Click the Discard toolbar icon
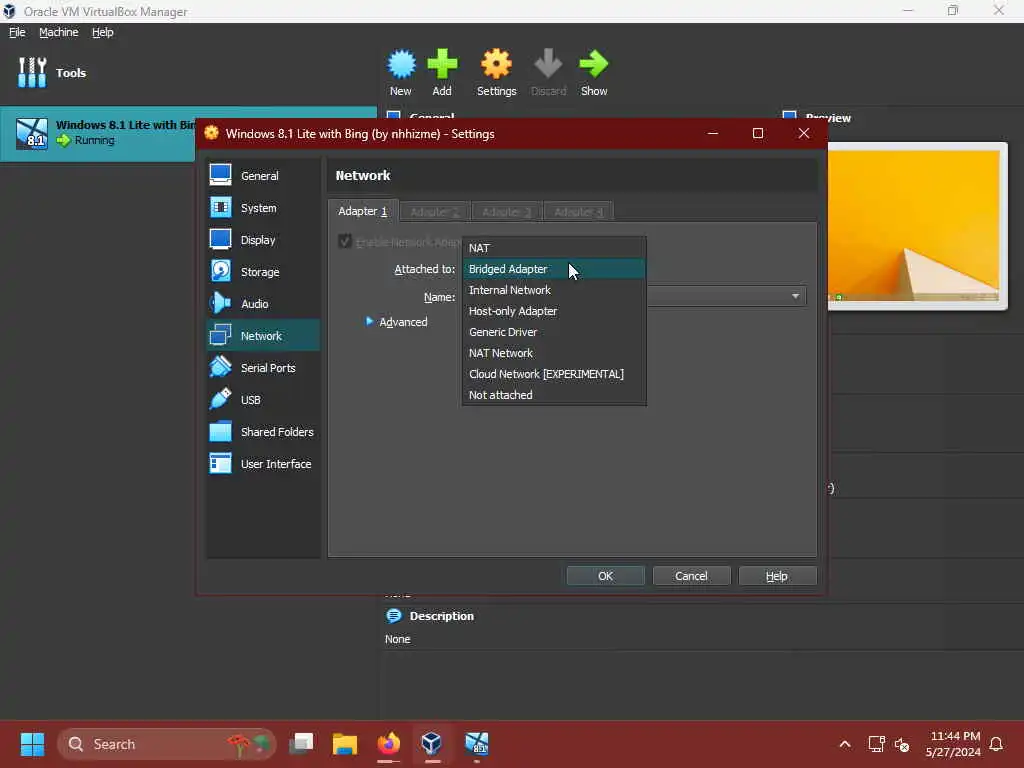 pyautogui.click(x=548, y=72)
